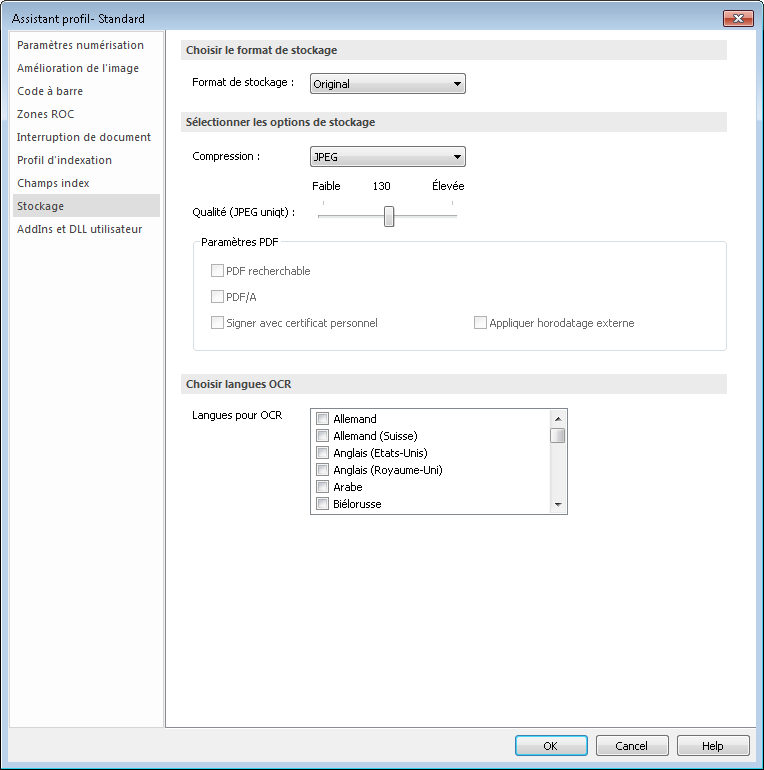Click the Faible quality label
The width and height of the screenshot is (764, 770).
pos(326,186)
